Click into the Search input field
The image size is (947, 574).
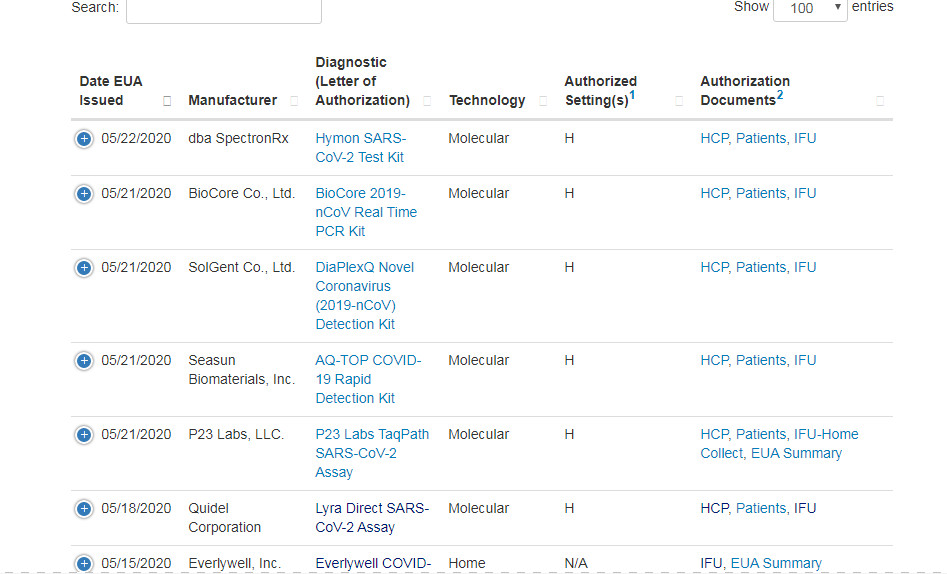tap(223, 9)
